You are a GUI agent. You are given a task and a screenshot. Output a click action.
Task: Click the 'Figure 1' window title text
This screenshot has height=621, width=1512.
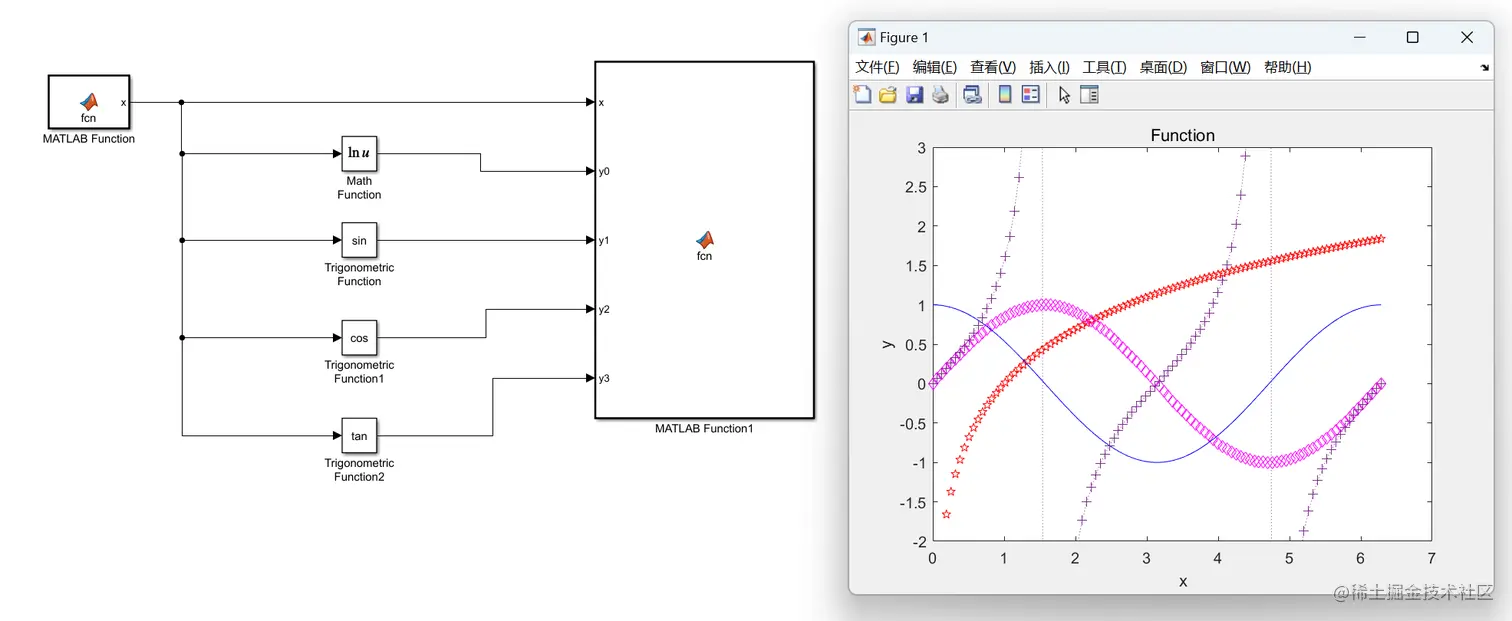pyautogui.click(x=904, y=37)
